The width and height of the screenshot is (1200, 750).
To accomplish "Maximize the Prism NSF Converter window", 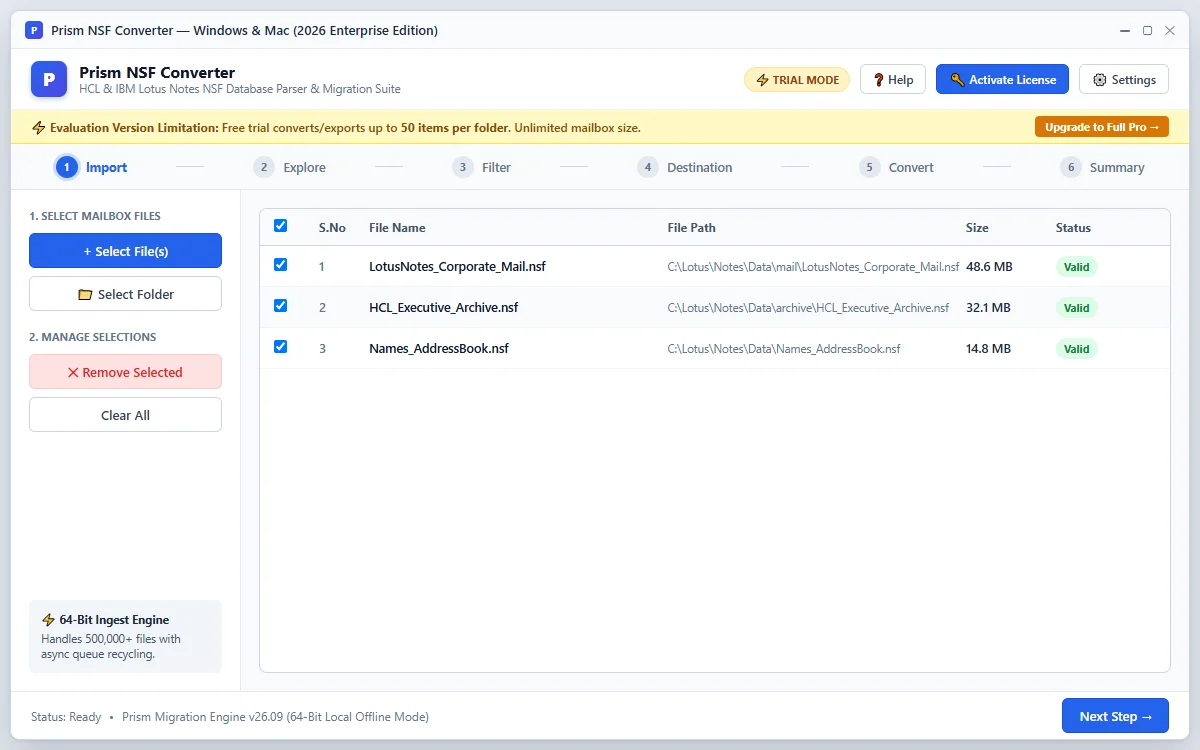I will [x=1147, y=30].
